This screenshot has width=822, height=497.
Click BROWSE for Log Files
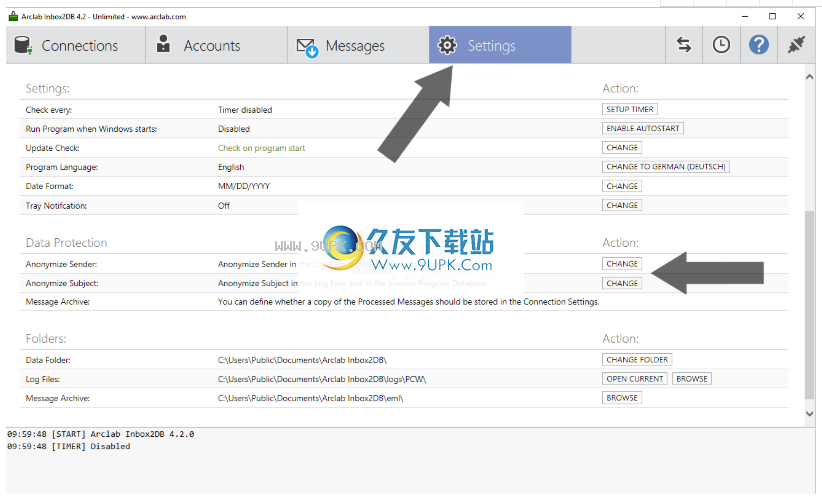point(691,379)
